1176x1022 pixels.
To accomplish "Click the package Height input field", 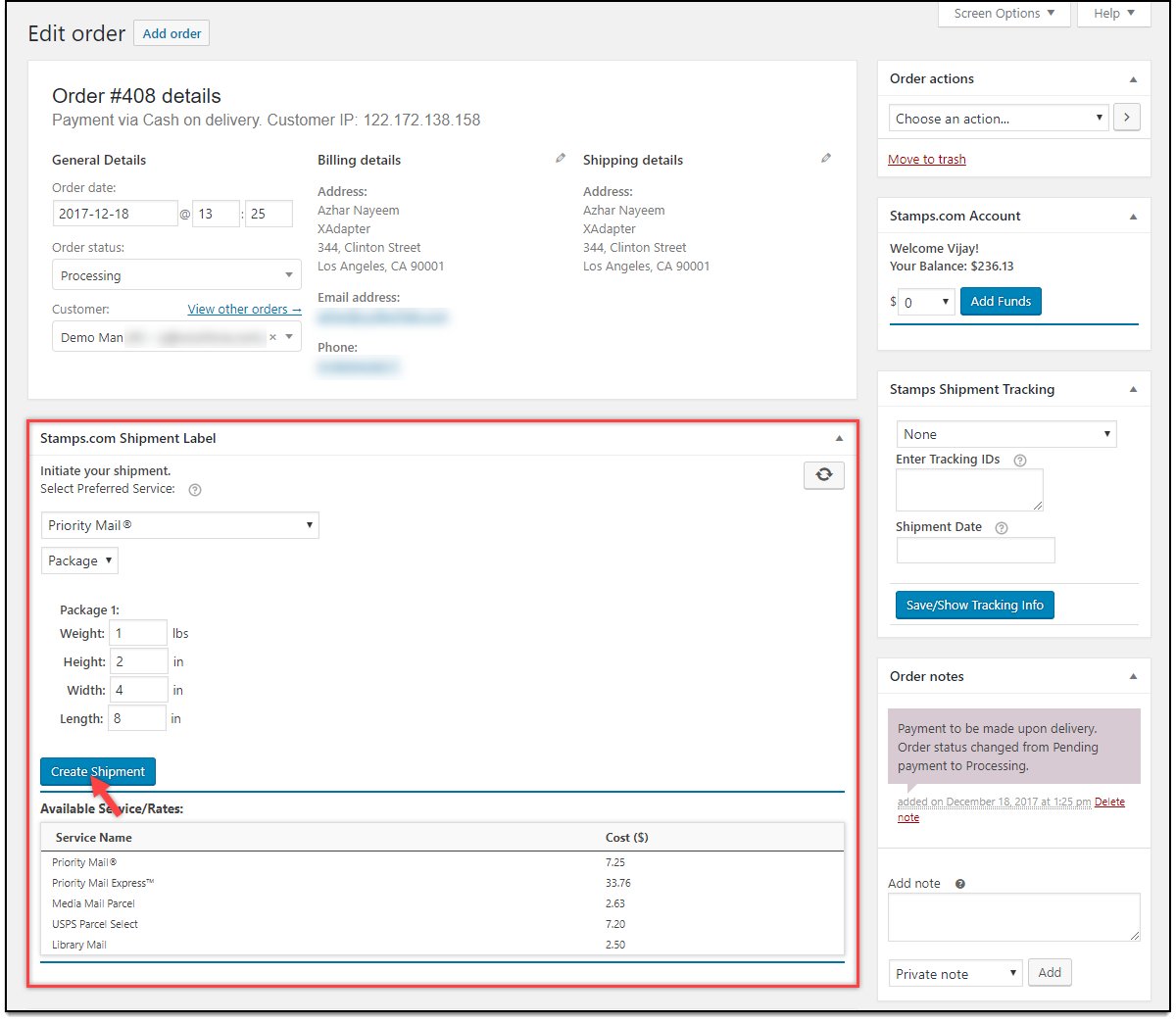I will point(139,661).
